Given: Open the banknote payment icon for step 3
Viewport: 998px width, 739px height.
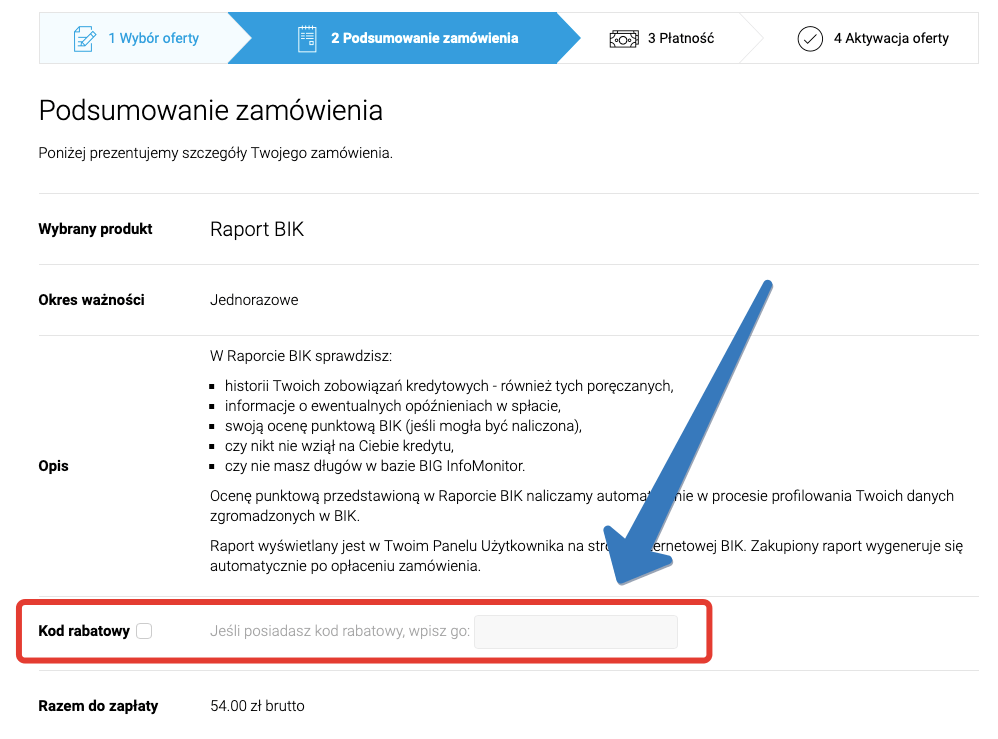Looking at the screenshot, I should pos(624,37).
